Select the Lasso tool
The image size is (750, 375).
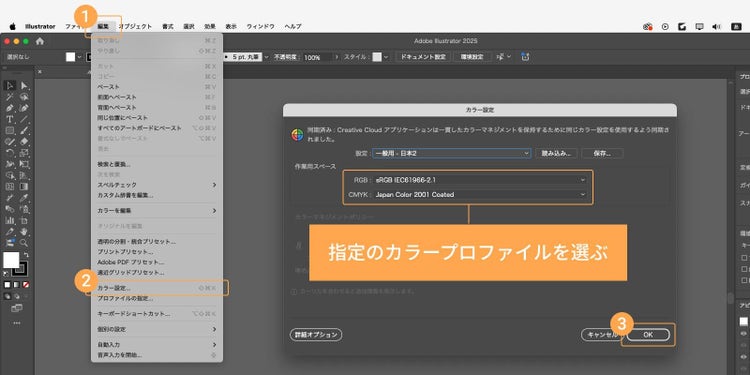[24, 97]
